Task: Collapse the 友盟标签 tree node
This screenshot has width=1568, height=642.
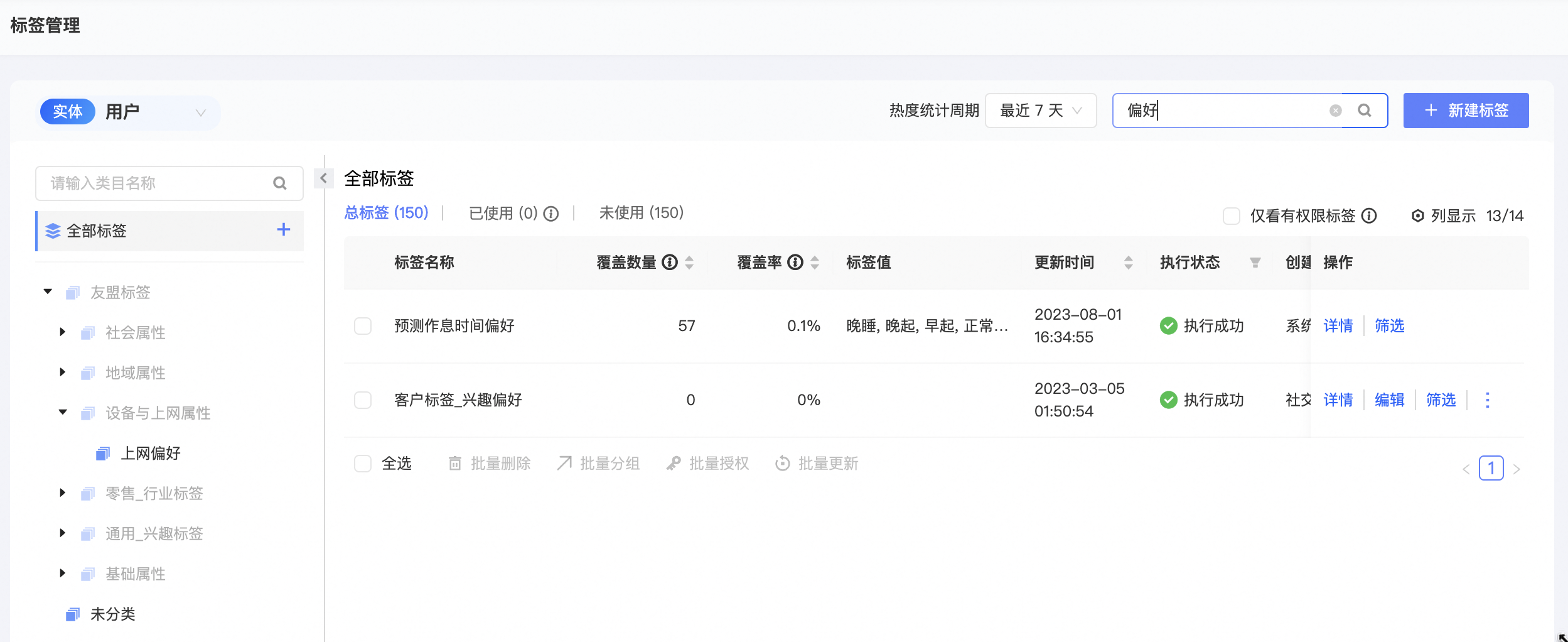Action: [x=48, y=291]
